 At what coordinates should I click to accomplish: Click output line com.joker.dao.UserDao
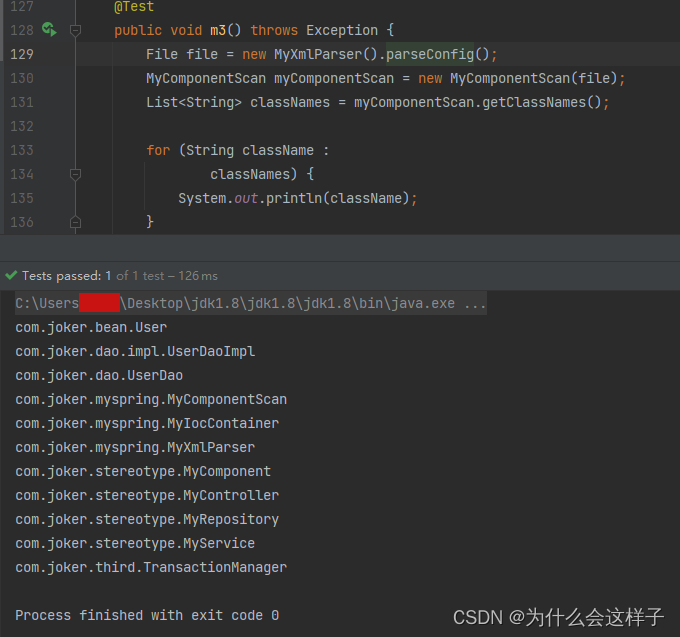click(x=99, y=376)
